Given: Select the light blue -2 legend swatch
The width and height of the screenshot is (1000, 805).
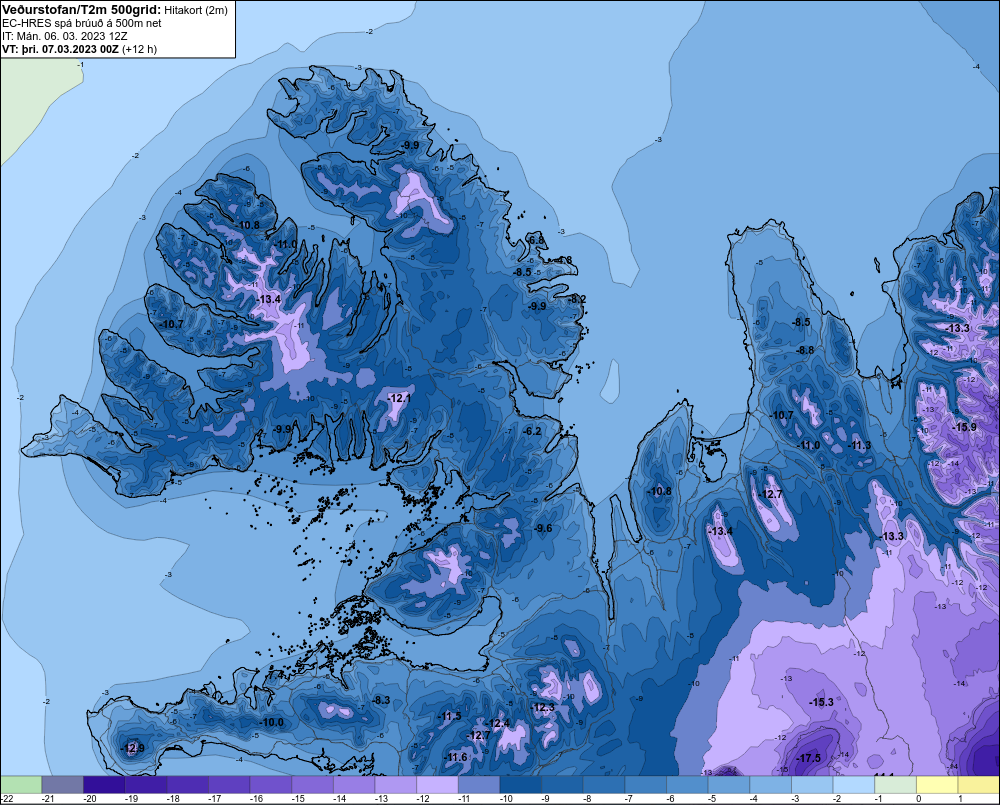Looking at the screenshot, I should [x=855, y=785].
